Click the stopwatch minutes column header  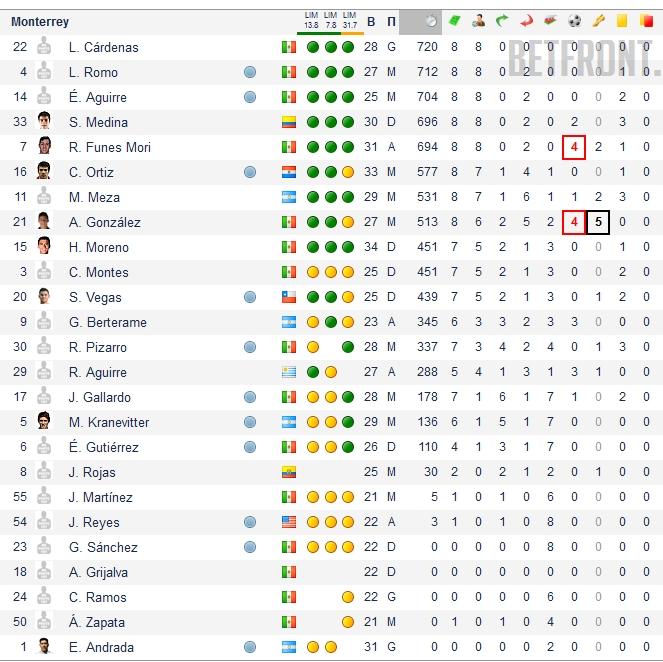click(x=429, y=21)
